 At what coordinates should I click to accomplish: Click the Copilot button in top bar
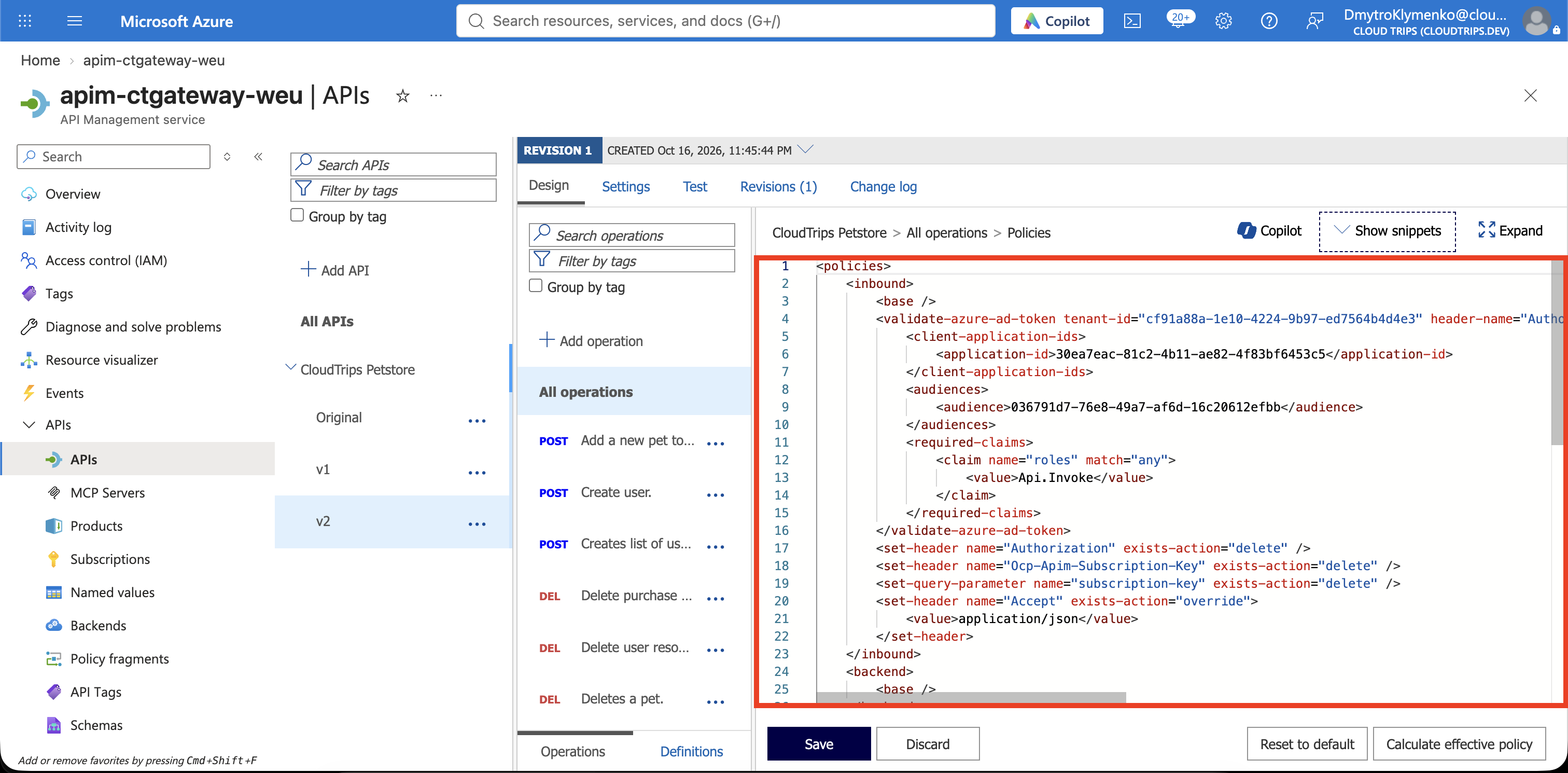point(1057,21)
